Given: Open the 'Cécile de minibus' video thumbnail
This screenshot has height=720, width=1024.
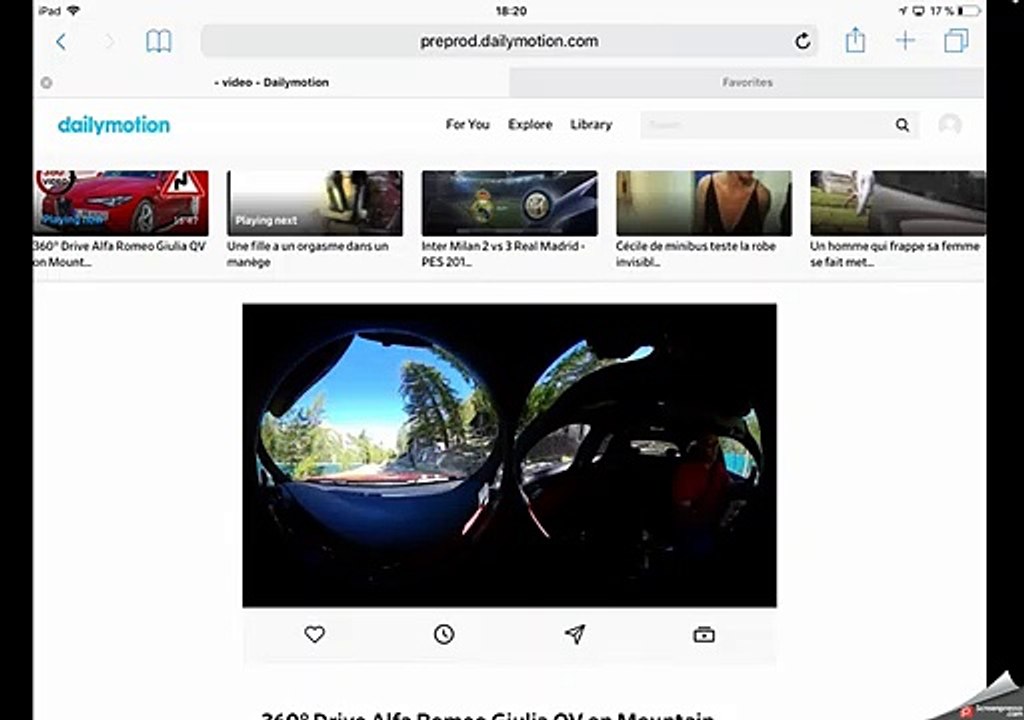Looking at the screenshot, I should point(704,203).
